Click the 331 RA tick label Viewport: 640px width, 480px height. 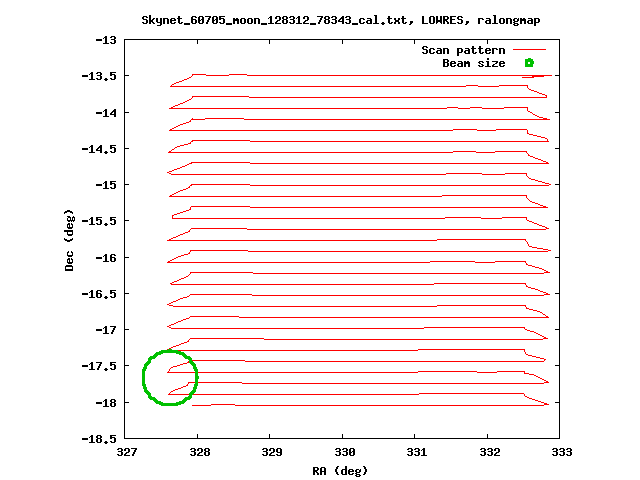click(x=417, y=452)
